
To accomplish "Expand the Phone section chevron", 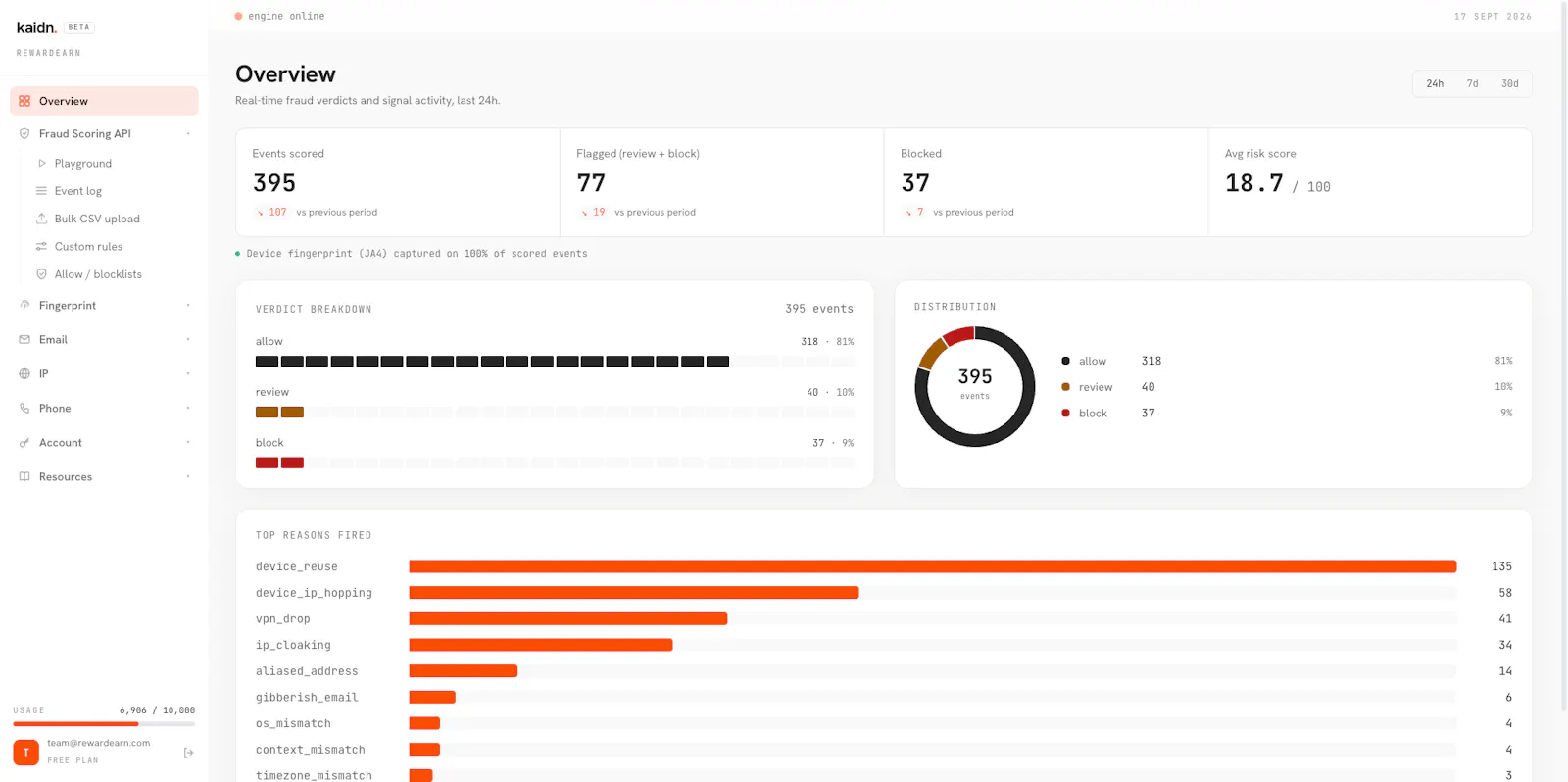I will click(188, 409).
